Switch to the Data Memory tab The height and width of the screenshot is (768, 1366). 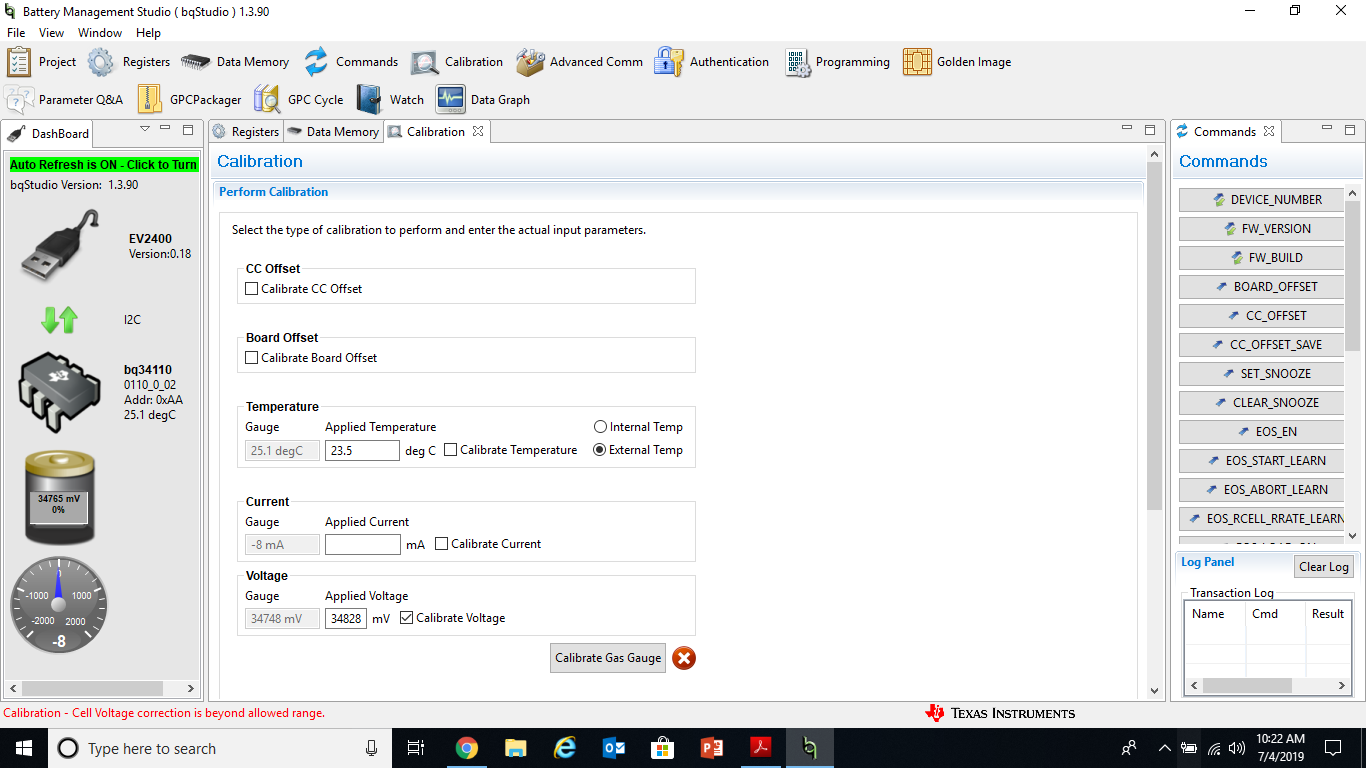[x=333, y=132]
